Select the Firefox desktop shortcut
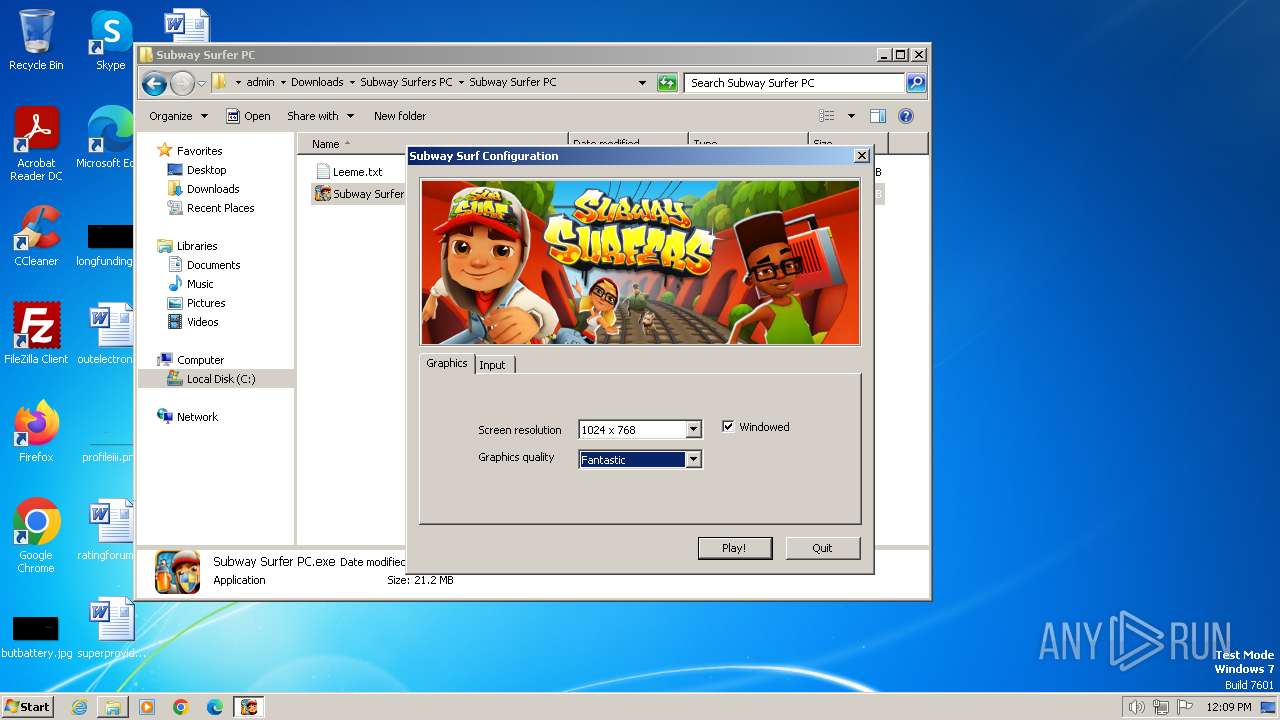 tap(36, 432)
